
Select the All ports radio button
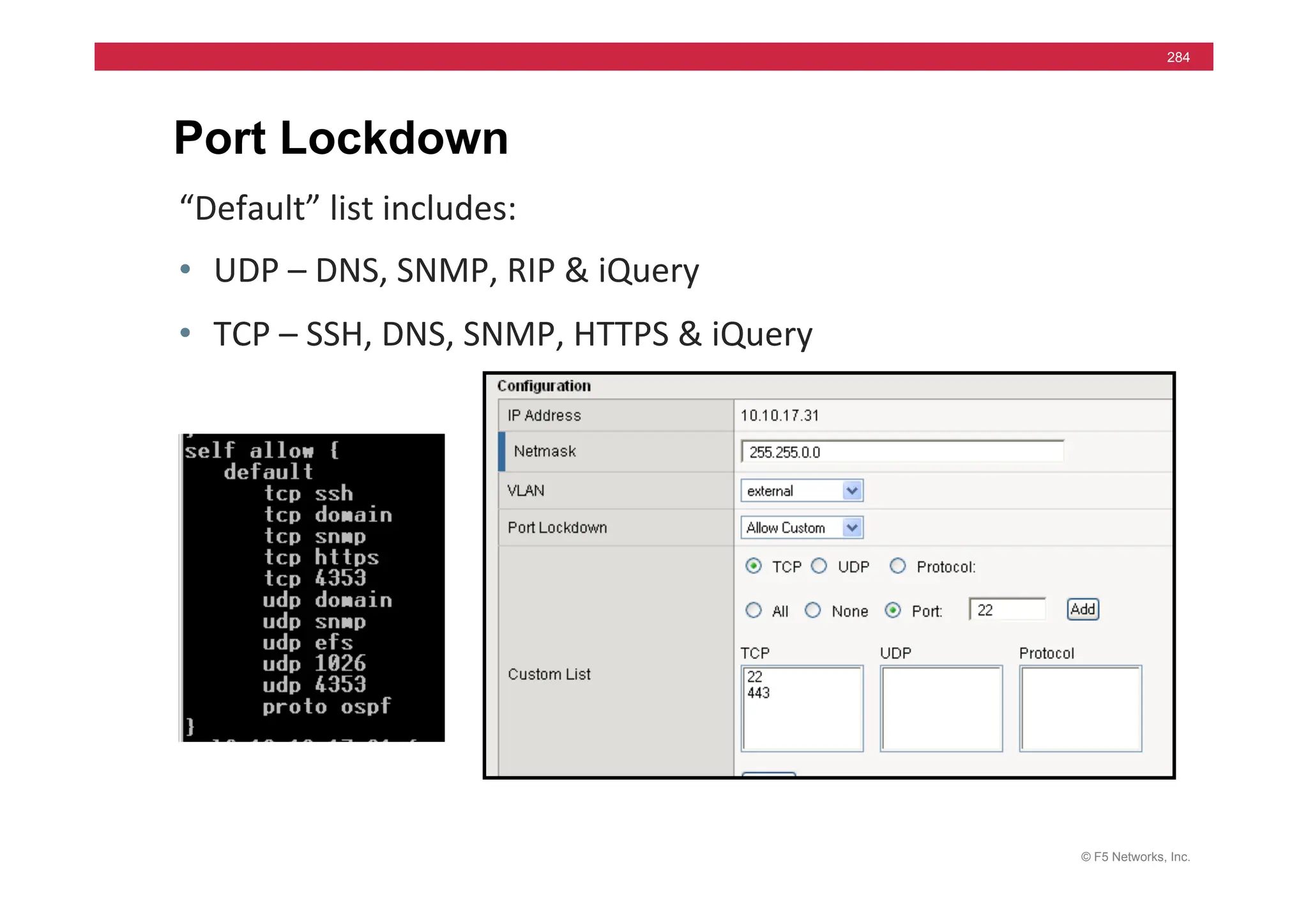pos(754,610)
